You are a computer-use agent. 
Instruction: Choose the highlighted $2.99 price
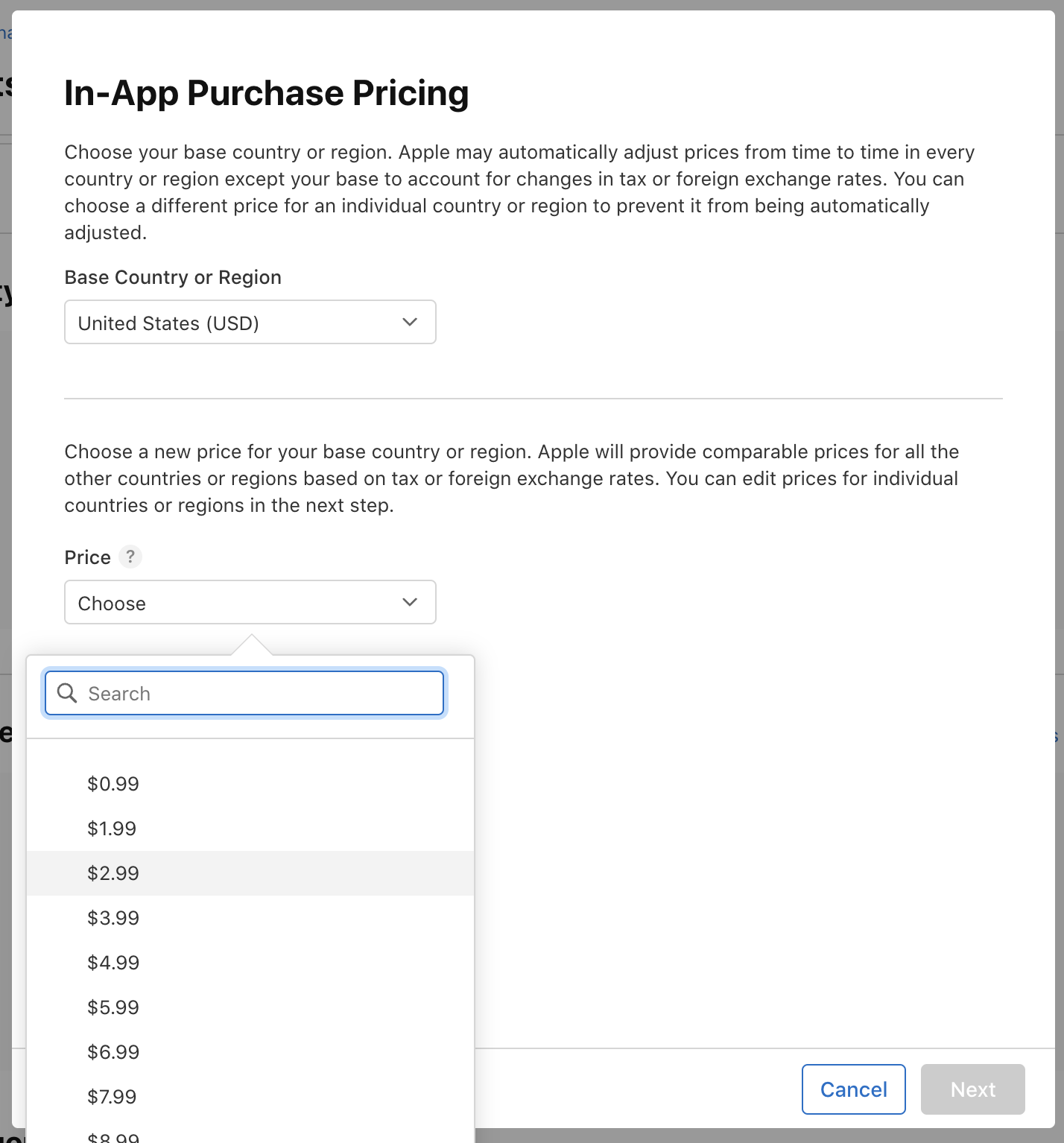[x=113, y=873]
